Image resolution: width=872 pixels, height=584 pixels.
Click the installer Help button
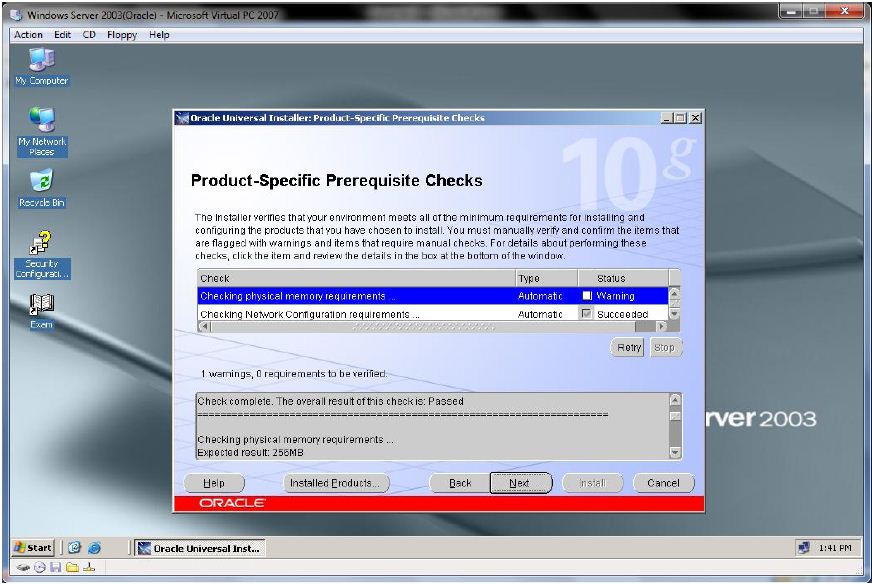point(214,483)
